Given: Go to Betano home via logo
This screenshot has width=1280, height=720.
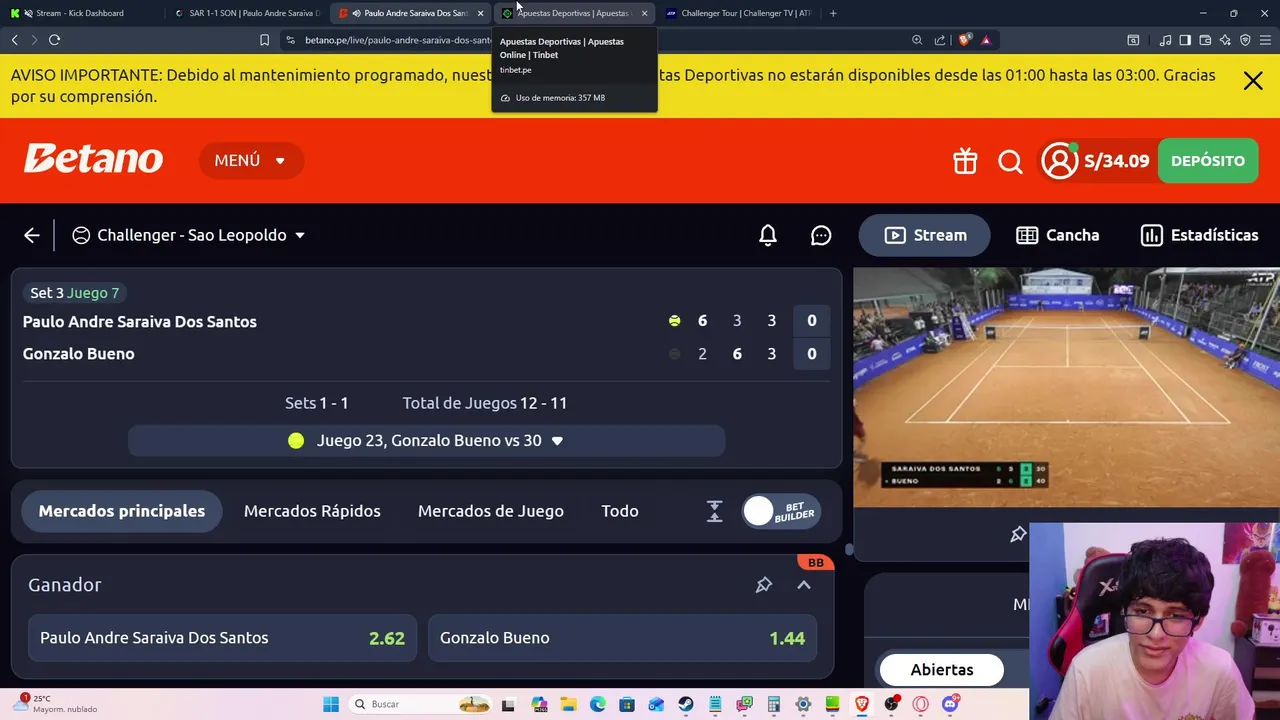Looking at the screenshot, I should point(93,159).
